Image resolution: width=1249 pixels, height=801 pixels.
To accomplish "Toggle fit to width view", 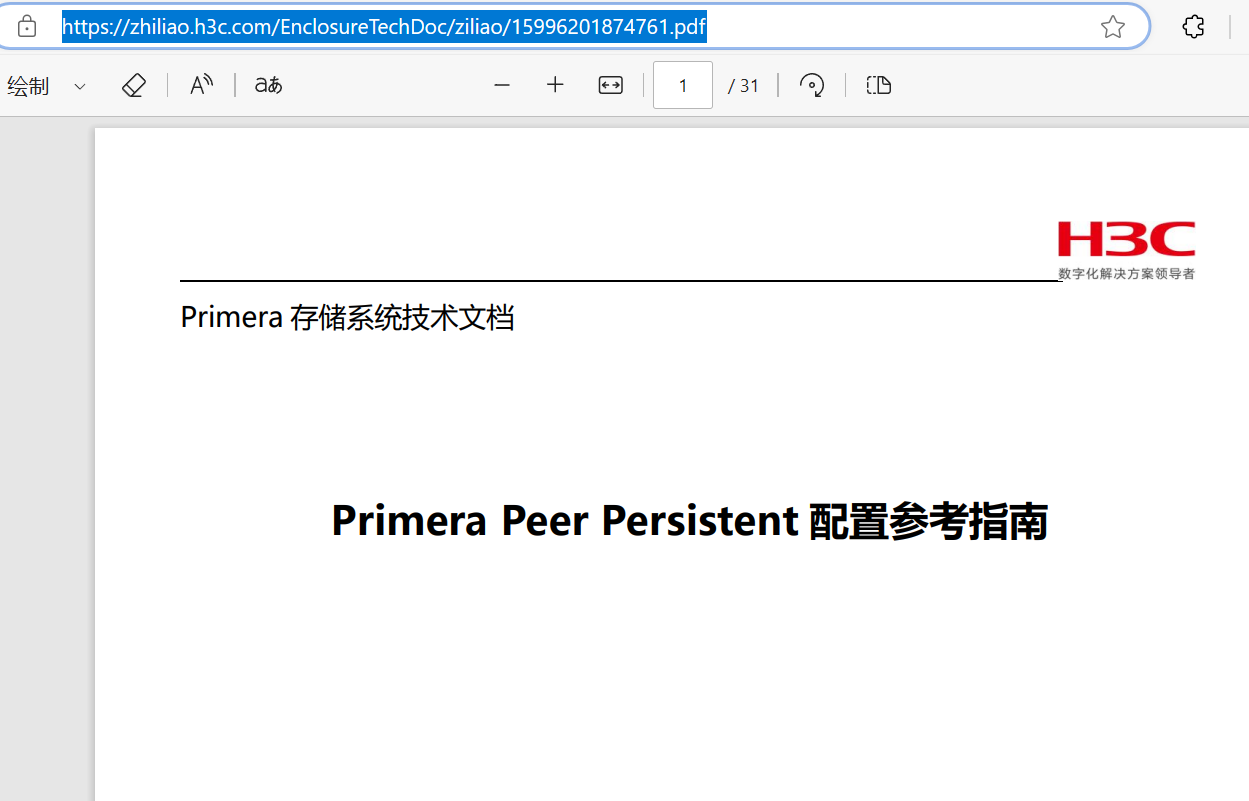I will [610, 86].
